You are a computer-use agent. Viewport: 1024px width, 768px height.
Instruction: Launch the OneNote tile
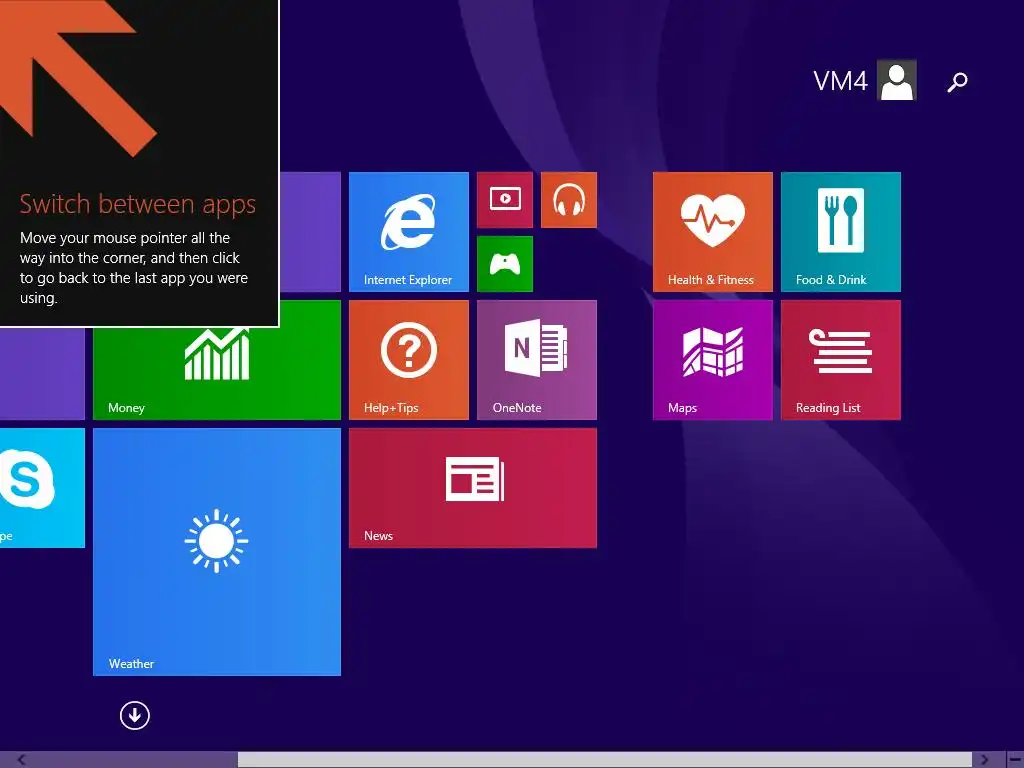537,360
